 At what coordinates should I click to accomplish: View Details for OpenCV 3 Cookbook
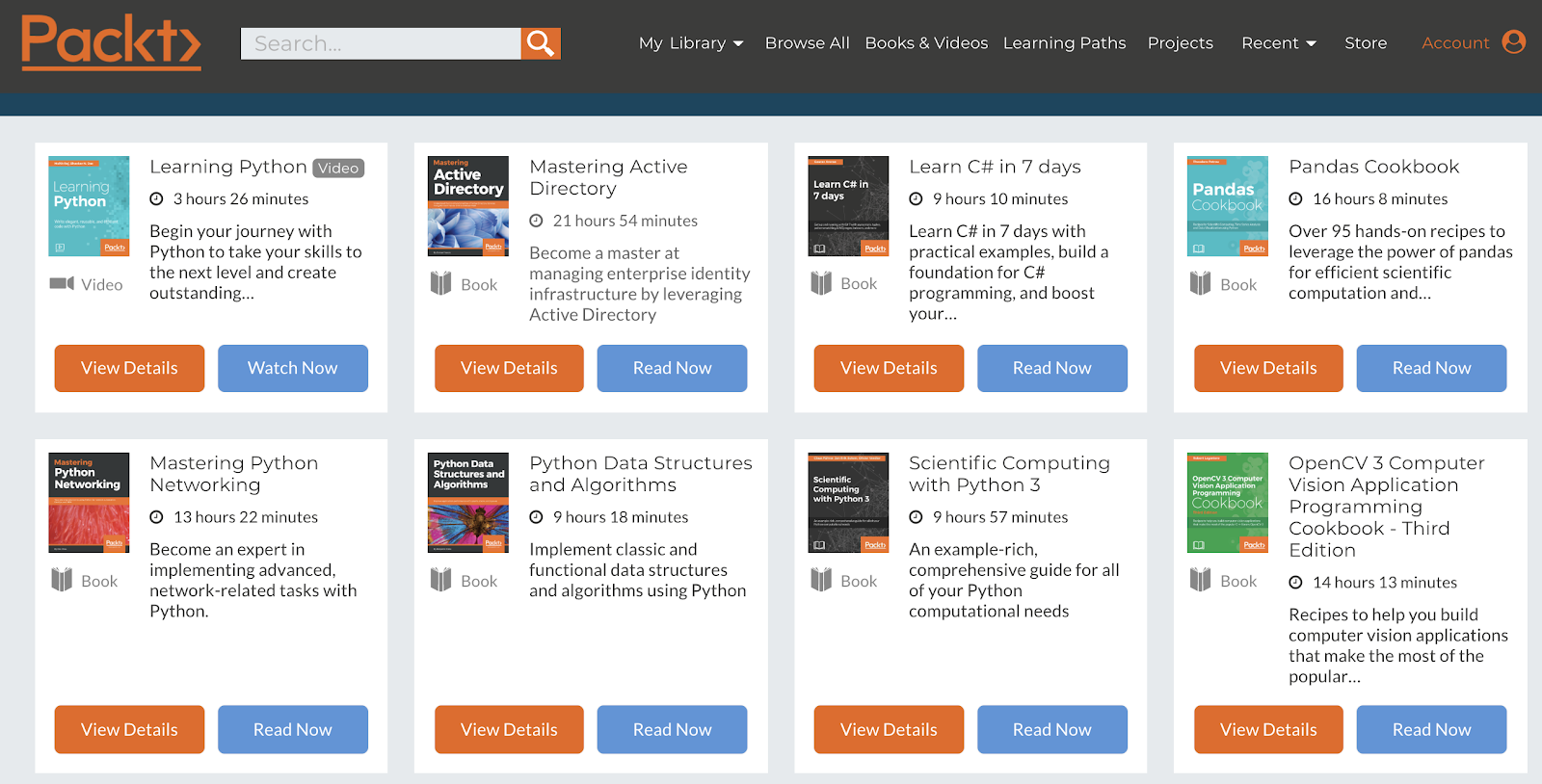[1268, 729]
